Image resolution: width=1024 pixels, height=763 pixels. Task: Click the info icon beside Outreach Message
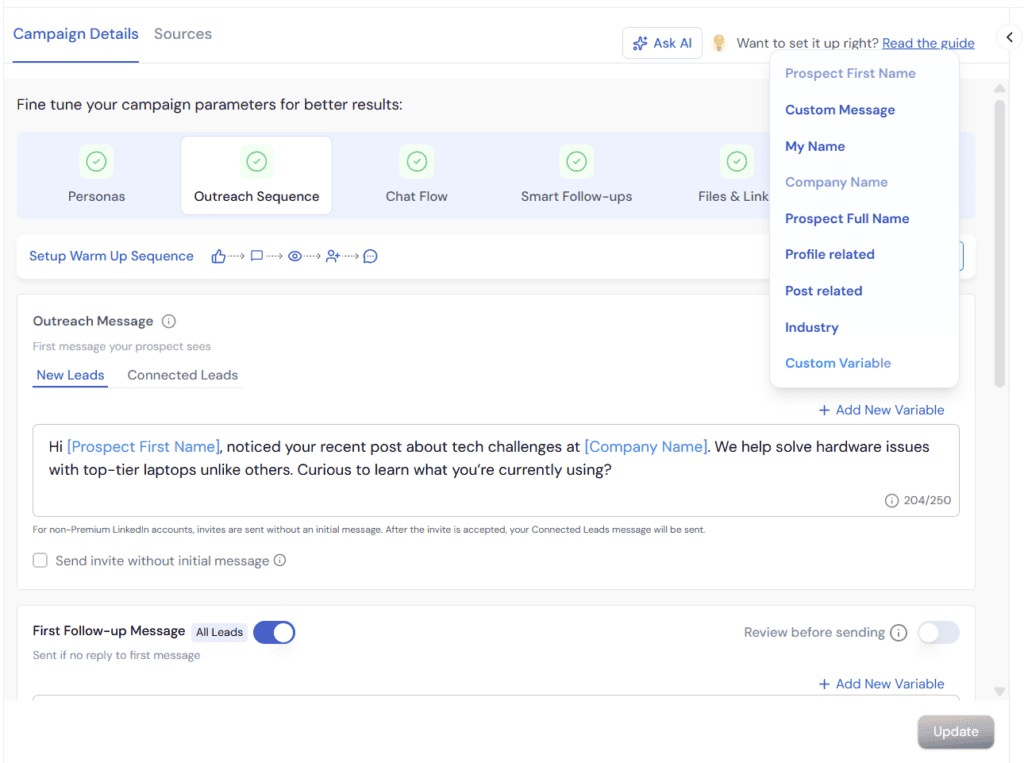pyautogui.click(x=169, y=321)
